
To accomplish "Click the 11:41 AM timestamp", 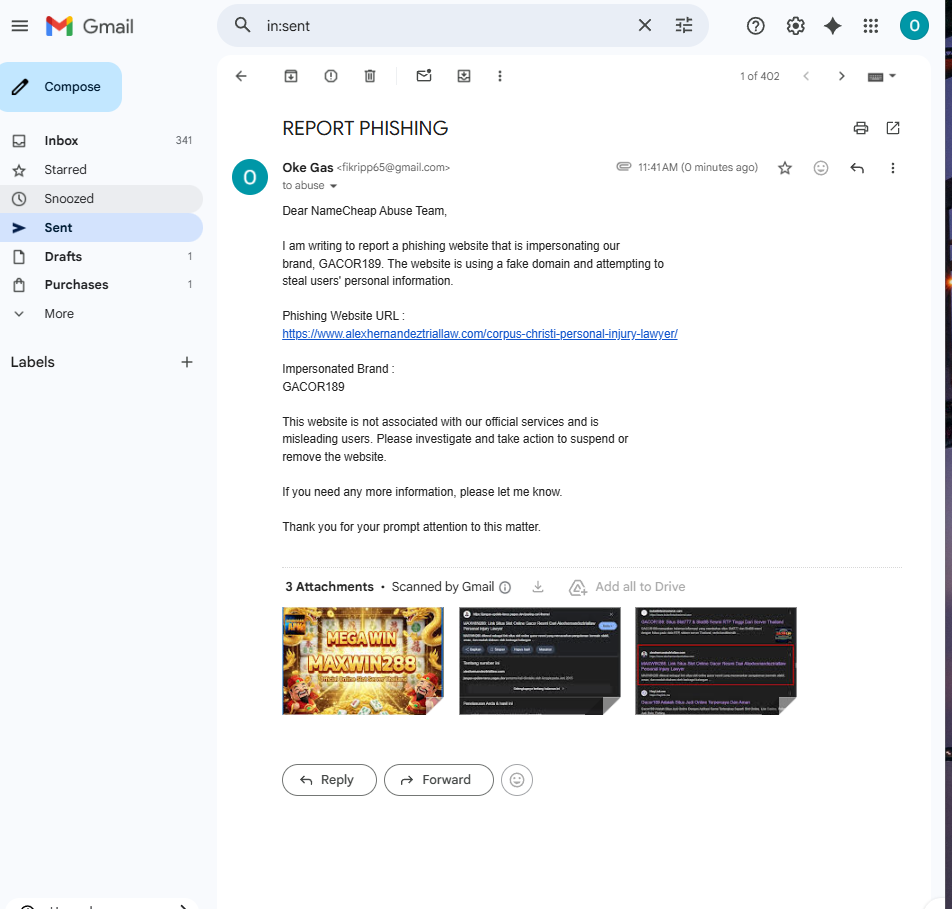I will point(698,168).
